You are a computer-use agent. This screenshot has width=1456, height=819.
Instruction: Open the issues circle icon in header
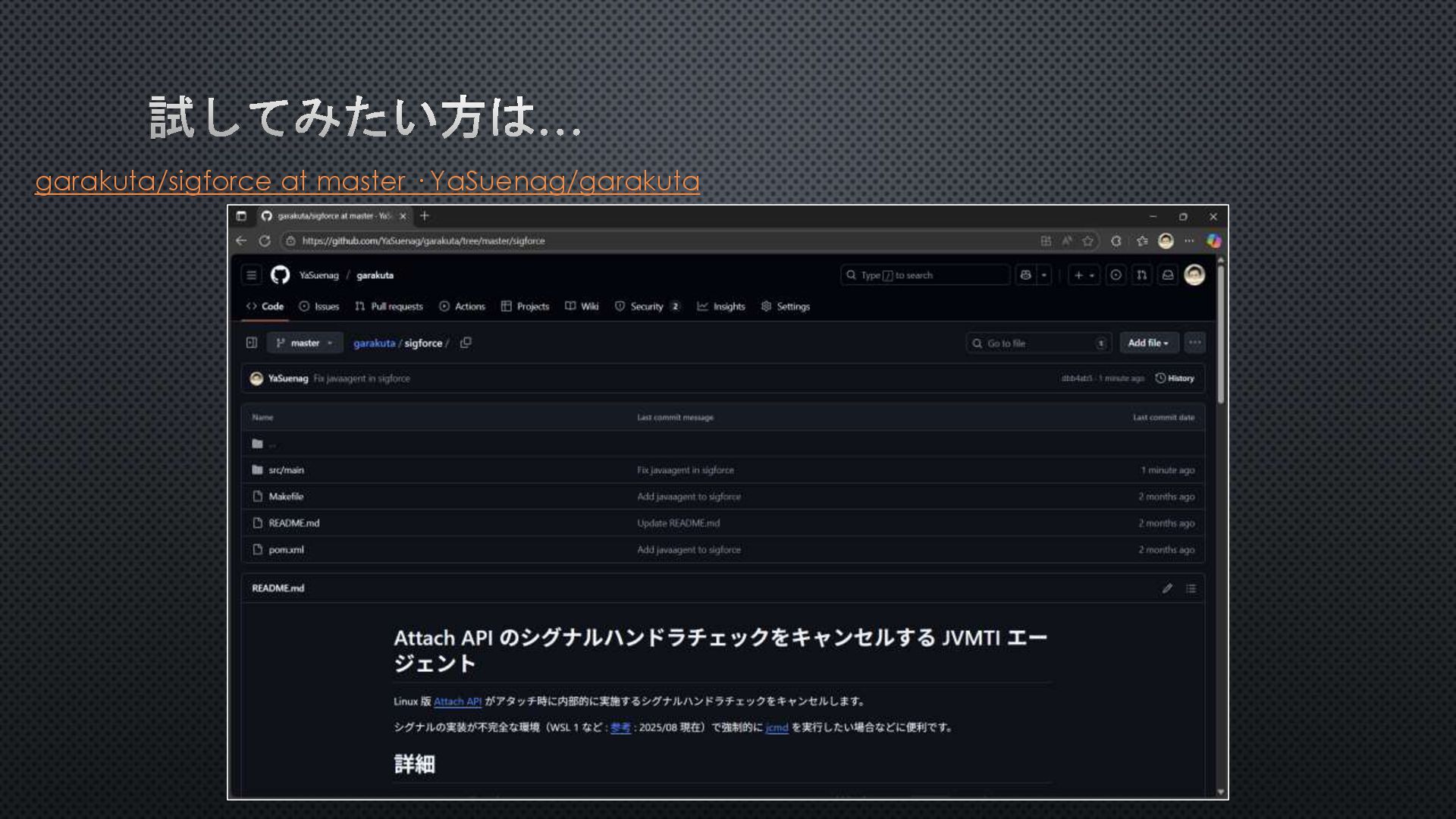pos(1116,275)
